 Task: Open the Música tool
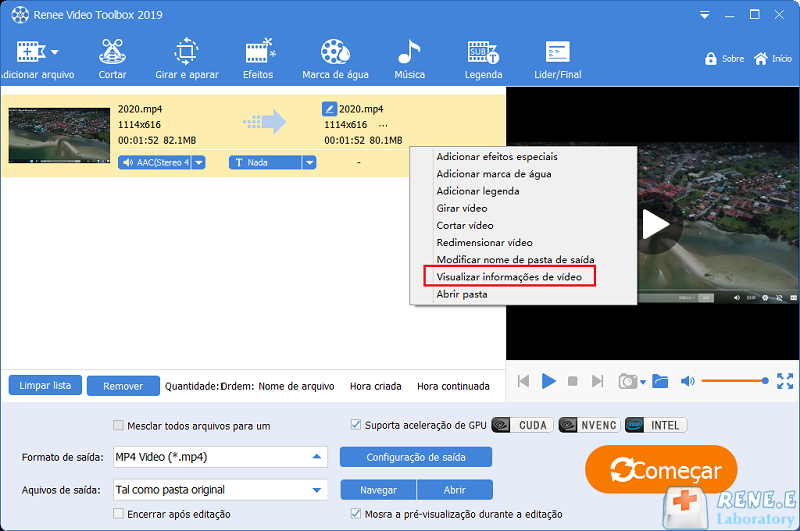coord(409,60)
